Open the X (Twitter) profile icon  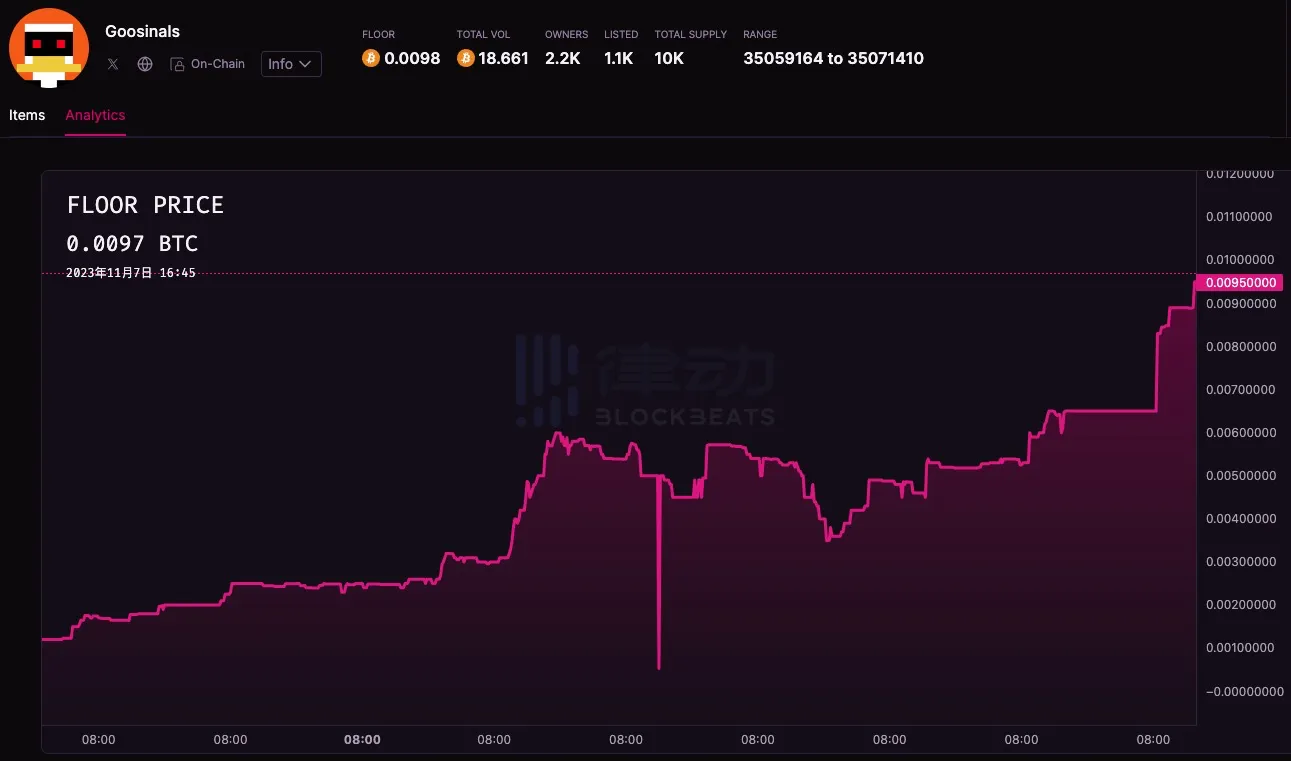[x=113, y=64]
